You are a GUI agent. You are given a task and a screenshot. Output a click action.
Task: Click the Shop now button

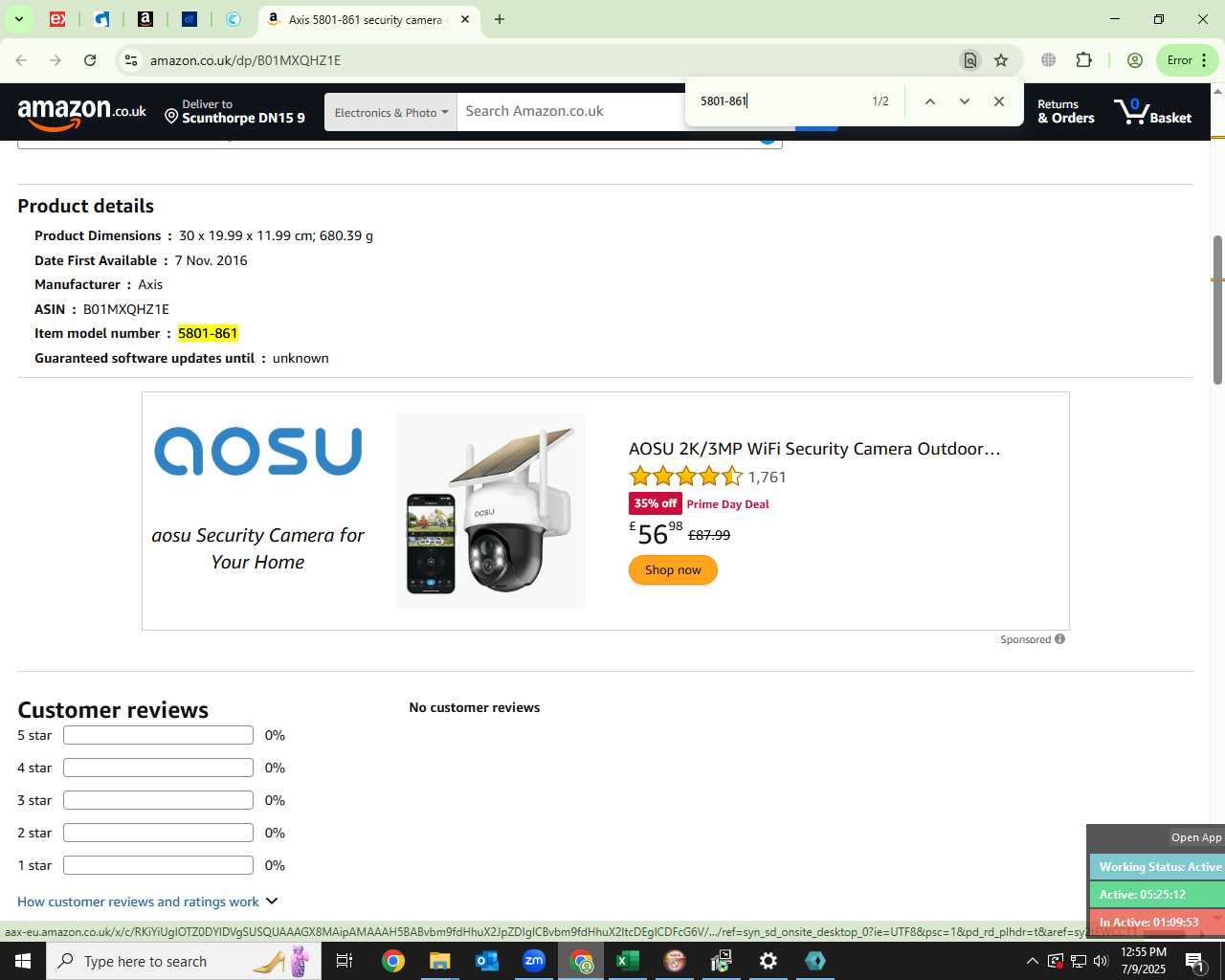coord(673,570)
